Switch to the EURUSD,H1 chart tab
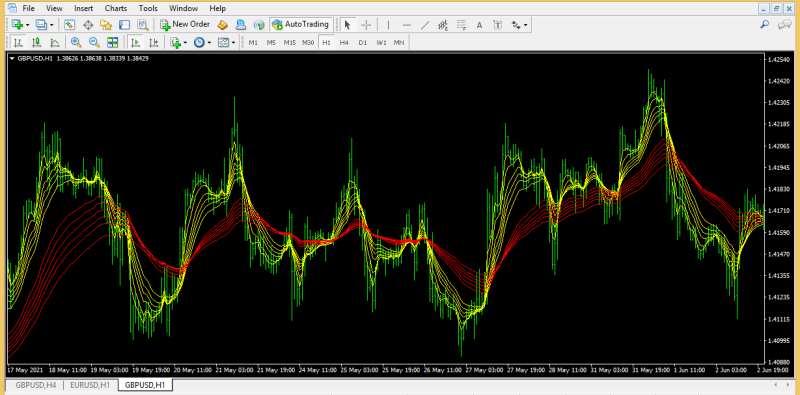800x395 pixels. pos(91,385)
